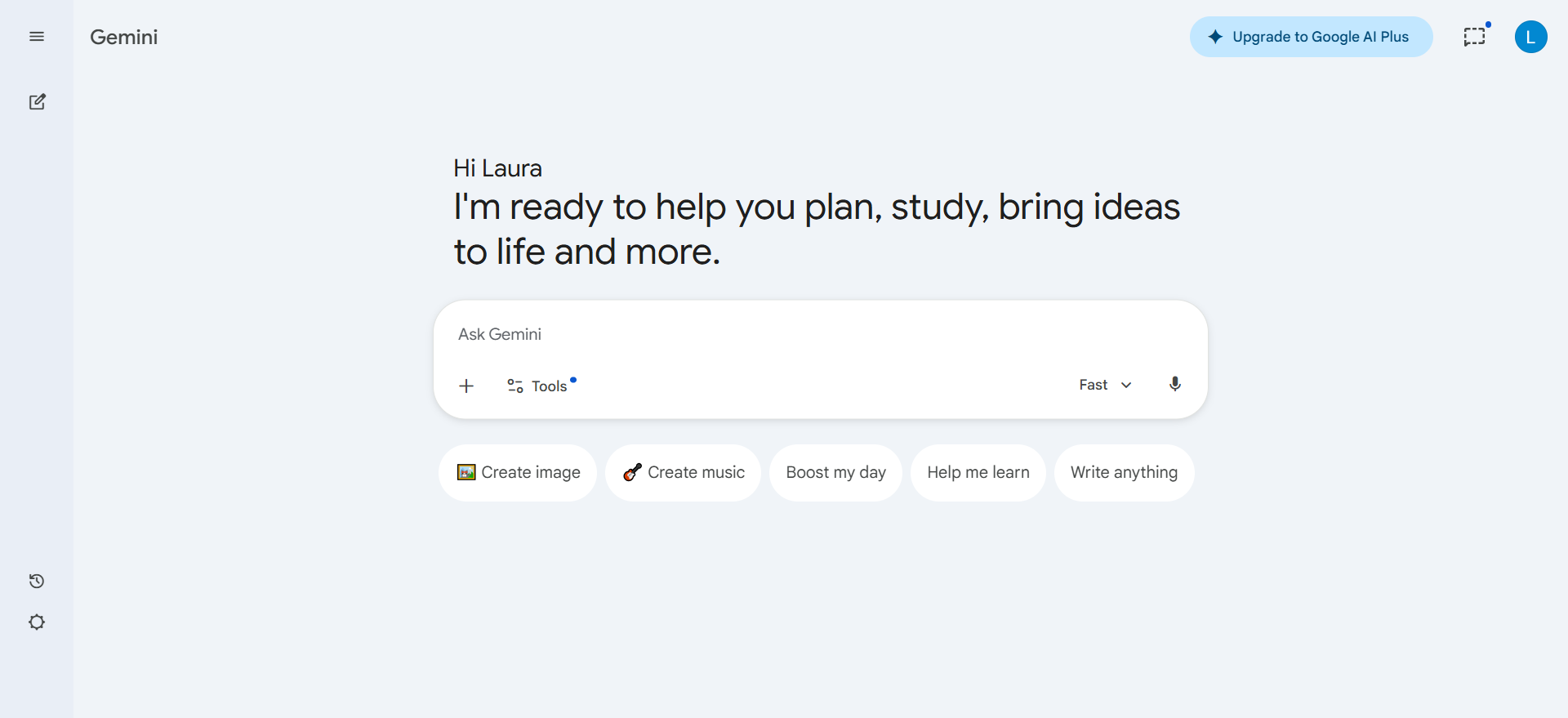This screenshot has height=718, width=1568.
Task: Select the Create image suggestion chip
Action: click(518, 472)
